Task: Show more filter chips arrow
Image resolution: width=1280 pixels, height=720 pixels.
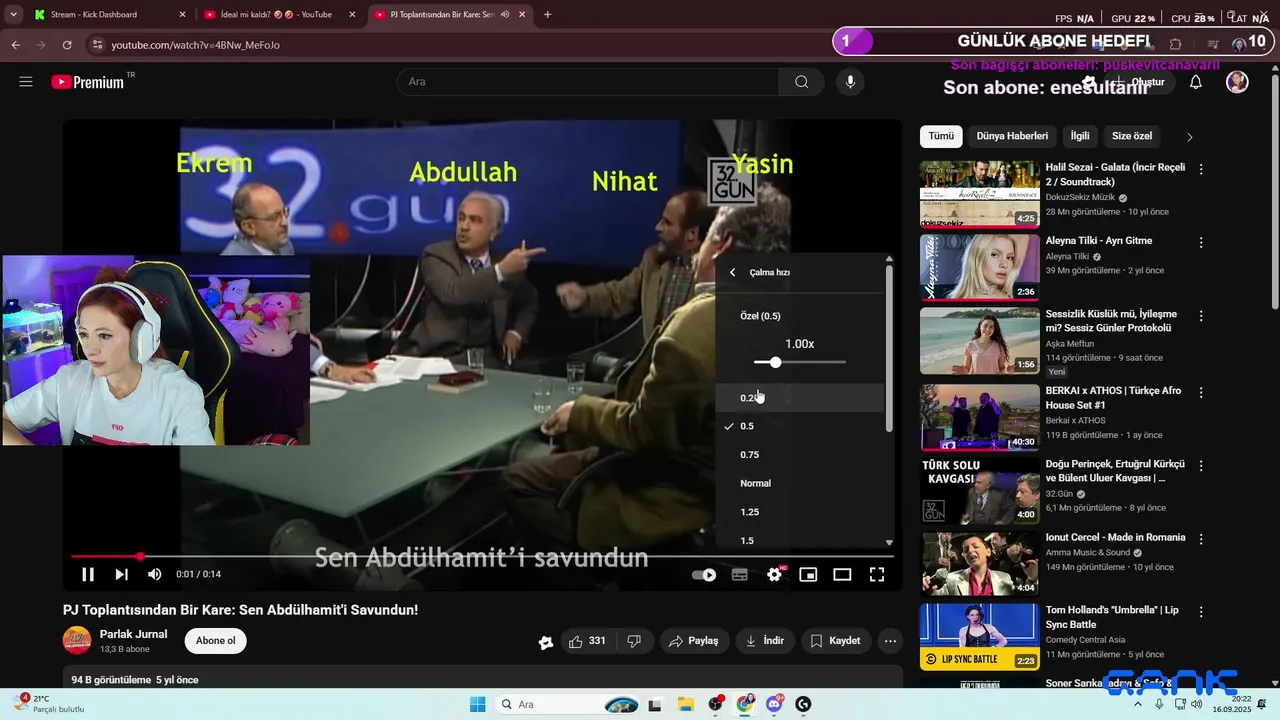Action: 1189,137
